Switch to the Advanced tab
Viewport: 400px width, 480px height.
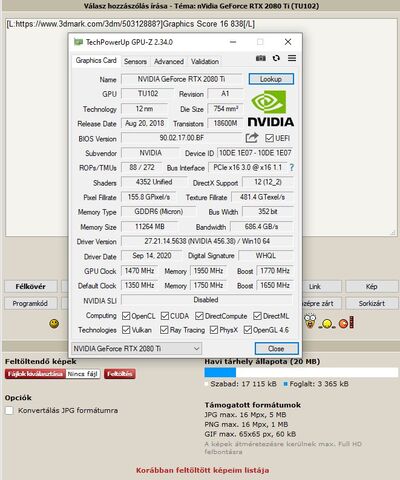point(169,61)
